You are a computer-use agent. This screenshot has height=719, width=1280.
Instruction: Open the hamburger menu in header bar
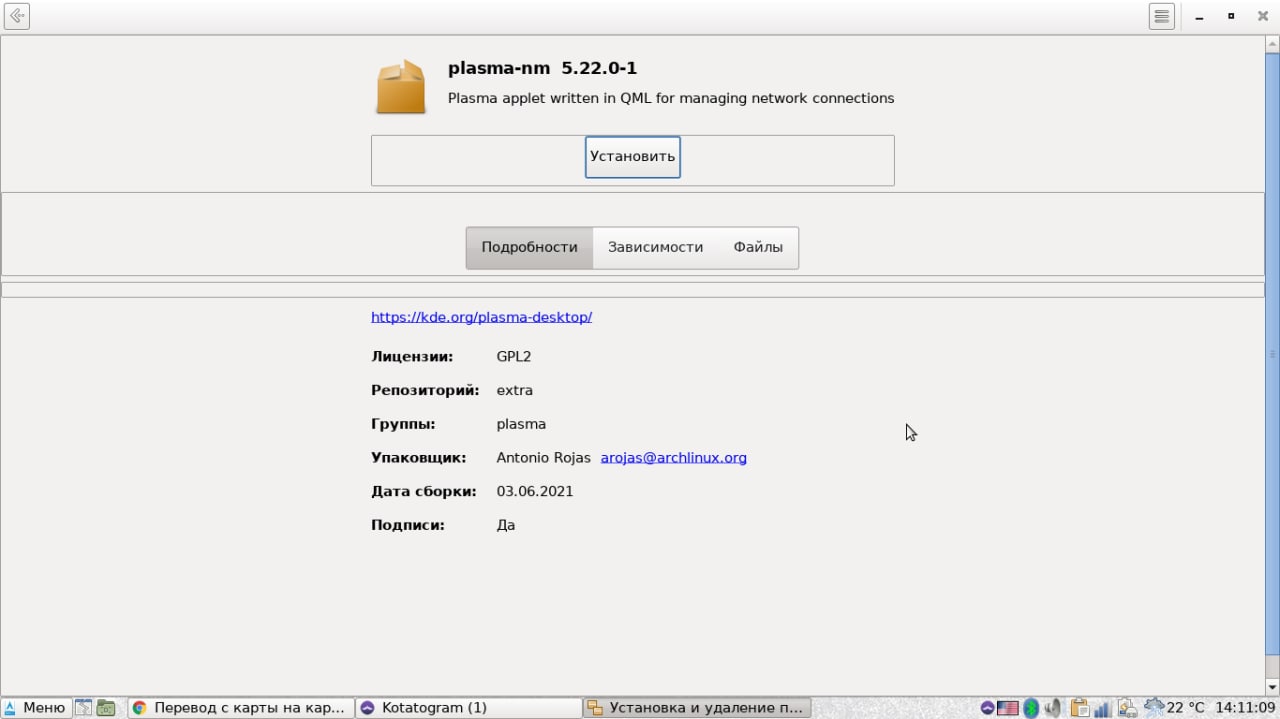tap(1161, 16)
